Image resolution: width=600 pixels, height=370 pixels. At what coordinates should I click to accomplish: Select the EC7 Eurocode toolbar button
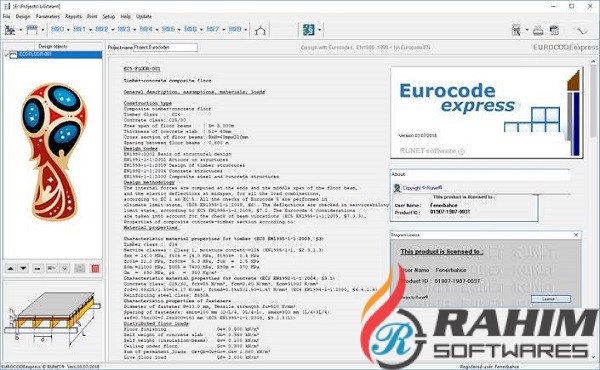213,29
